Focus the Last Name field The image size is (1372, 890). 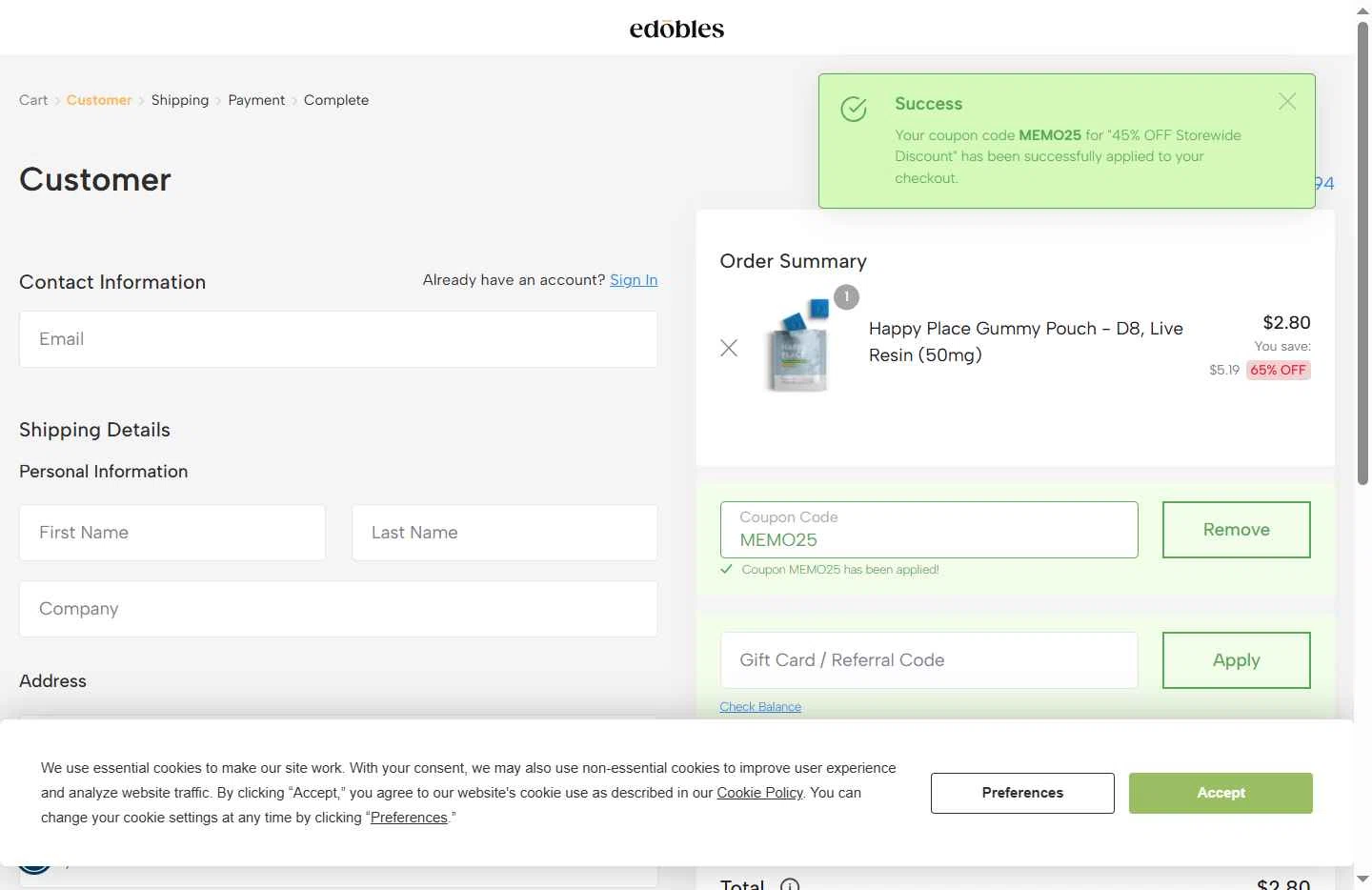click(x=505, y=533)
